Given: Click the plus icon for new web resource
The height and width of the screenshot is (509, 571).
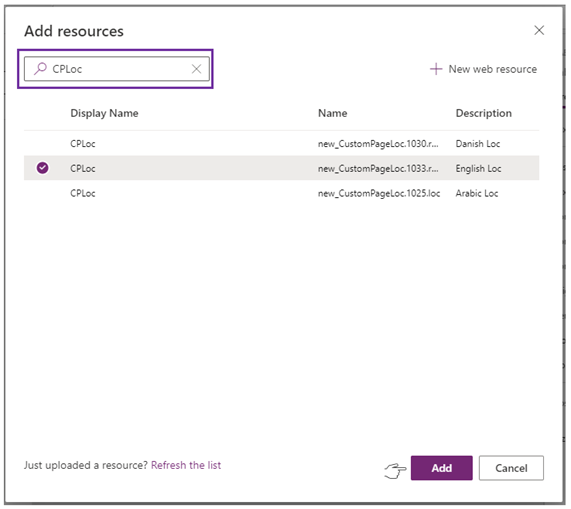Looking at the screenshot, I should click(x=436, y=69).
